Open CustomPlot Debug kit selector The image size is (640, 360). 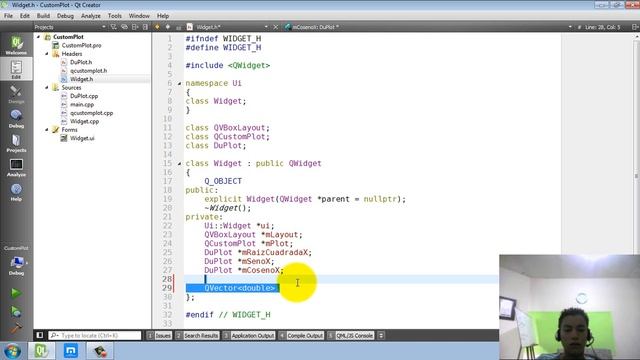point(16,265)
